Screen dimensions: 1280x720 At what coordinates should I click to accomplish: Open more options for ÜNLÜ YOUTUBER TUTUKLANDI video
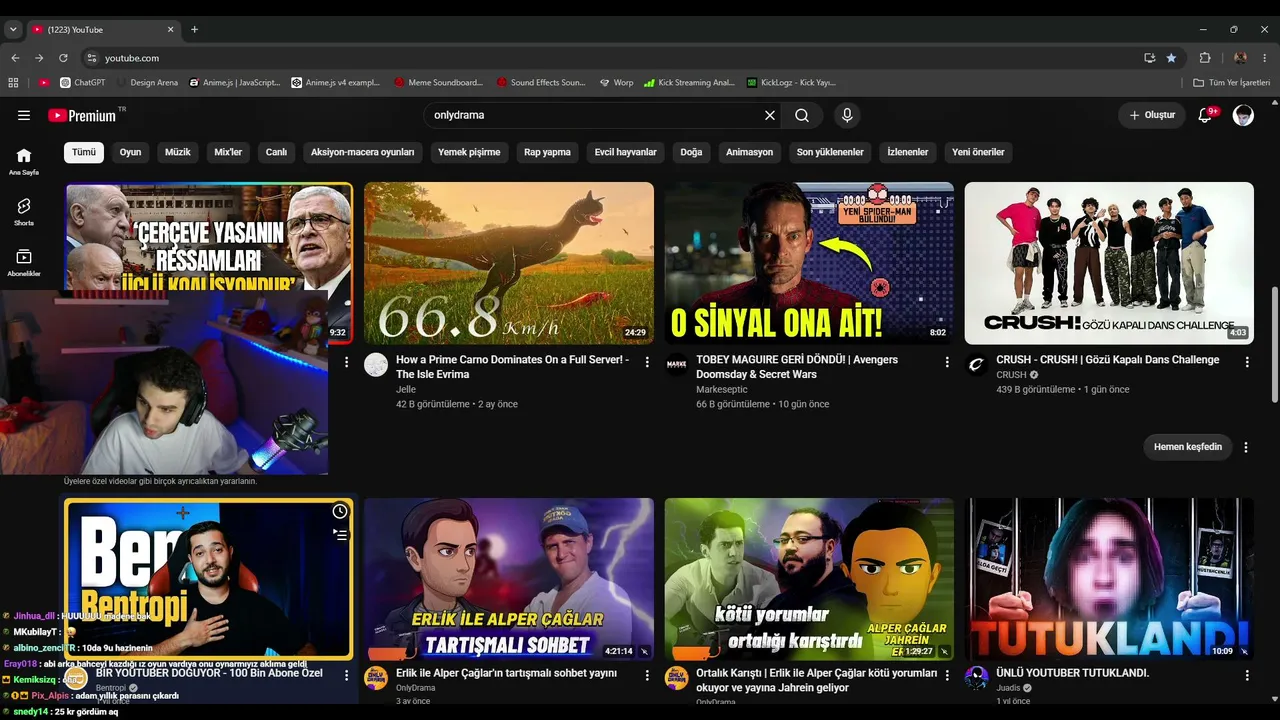point(1246,676)
